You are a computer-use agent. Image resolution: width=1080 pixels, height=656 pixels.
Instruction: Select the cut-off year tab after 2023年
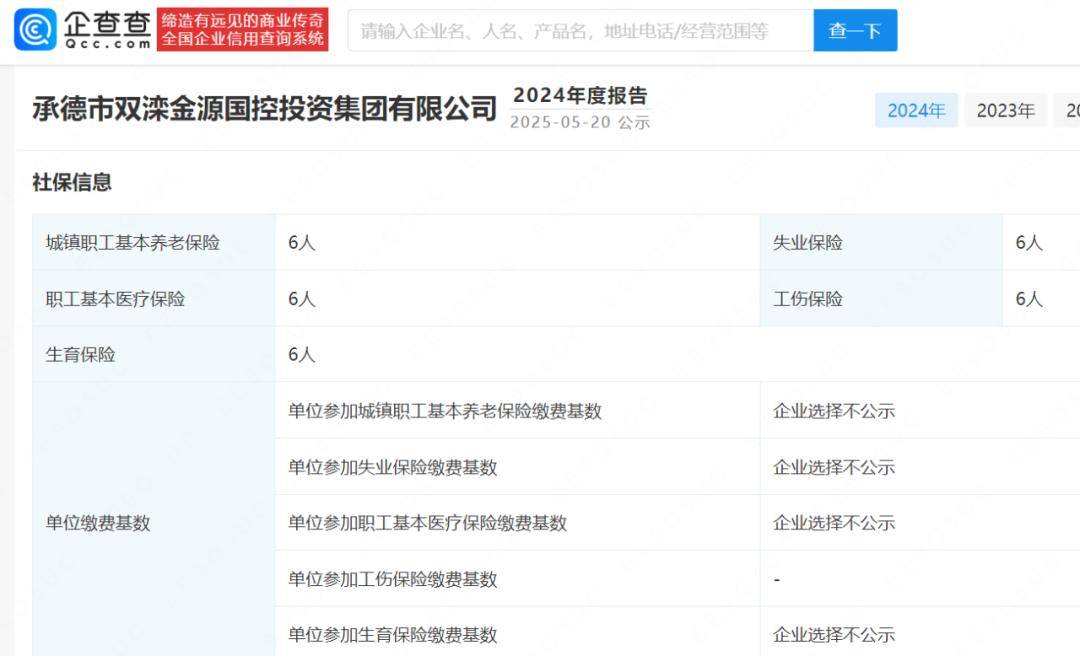coord(1070,110)
